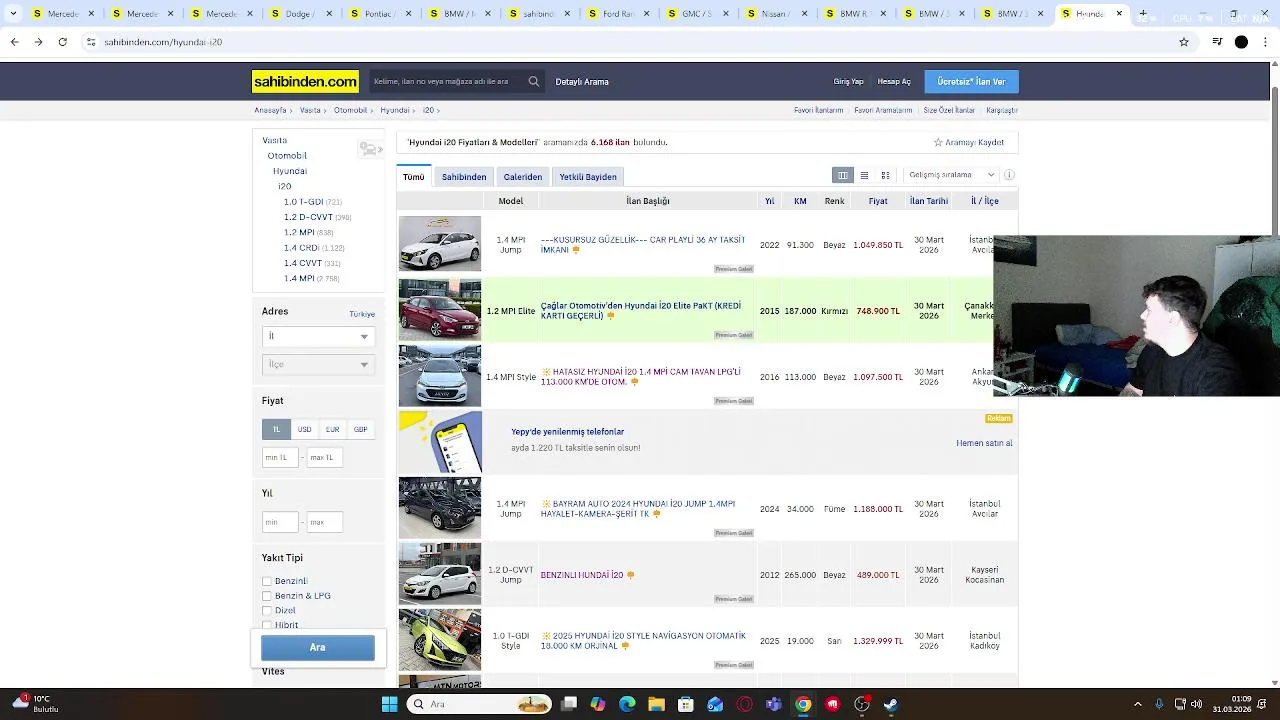Image resolution: width=1280 pixels, height=720 pixels.
Task: Click the min TL price field
Action: (x=280, y=457)
